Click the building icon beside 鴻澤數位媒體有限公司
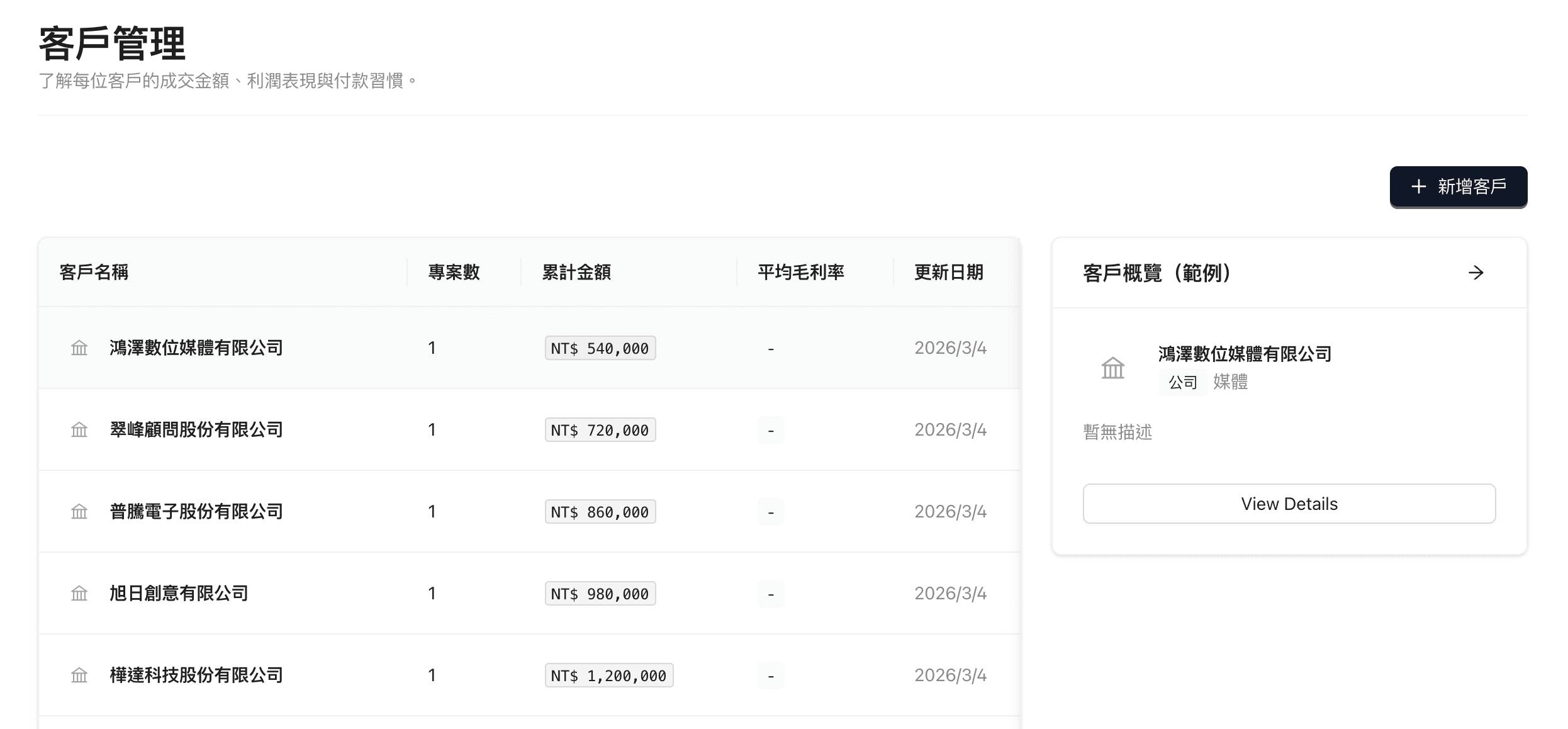The width and height of the screenshot is (1568, 729). pyautogui.click(x=79, y=348)
